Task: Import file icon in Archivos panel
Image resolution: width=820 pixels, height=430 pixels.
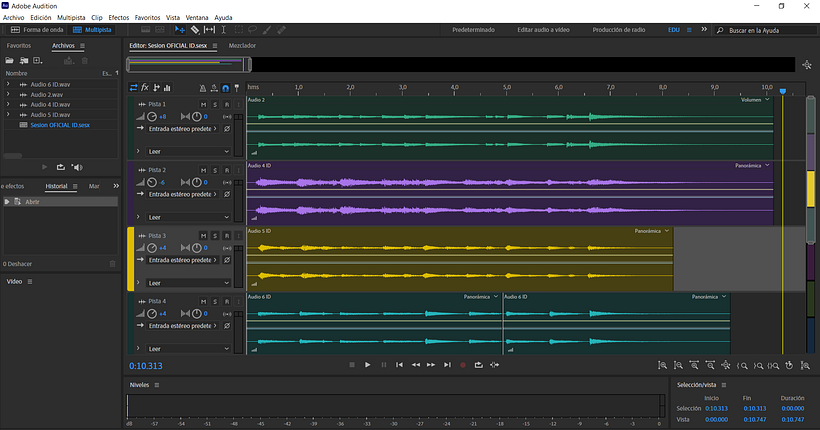Action: (x=24, y=61)
